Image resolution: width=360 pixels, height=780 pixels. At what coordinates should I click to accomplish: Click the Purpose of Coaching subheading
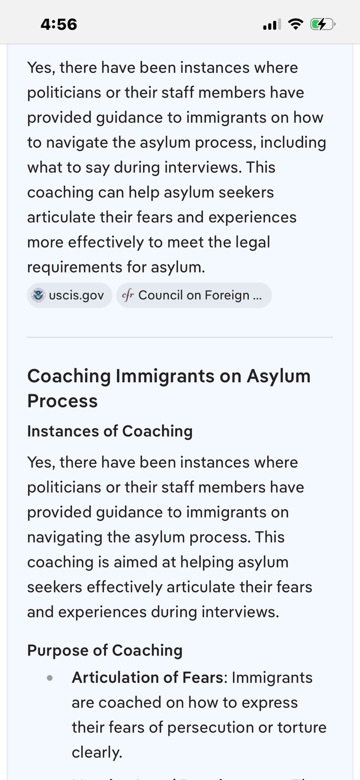pyautogui.click(x=105, y=650)
